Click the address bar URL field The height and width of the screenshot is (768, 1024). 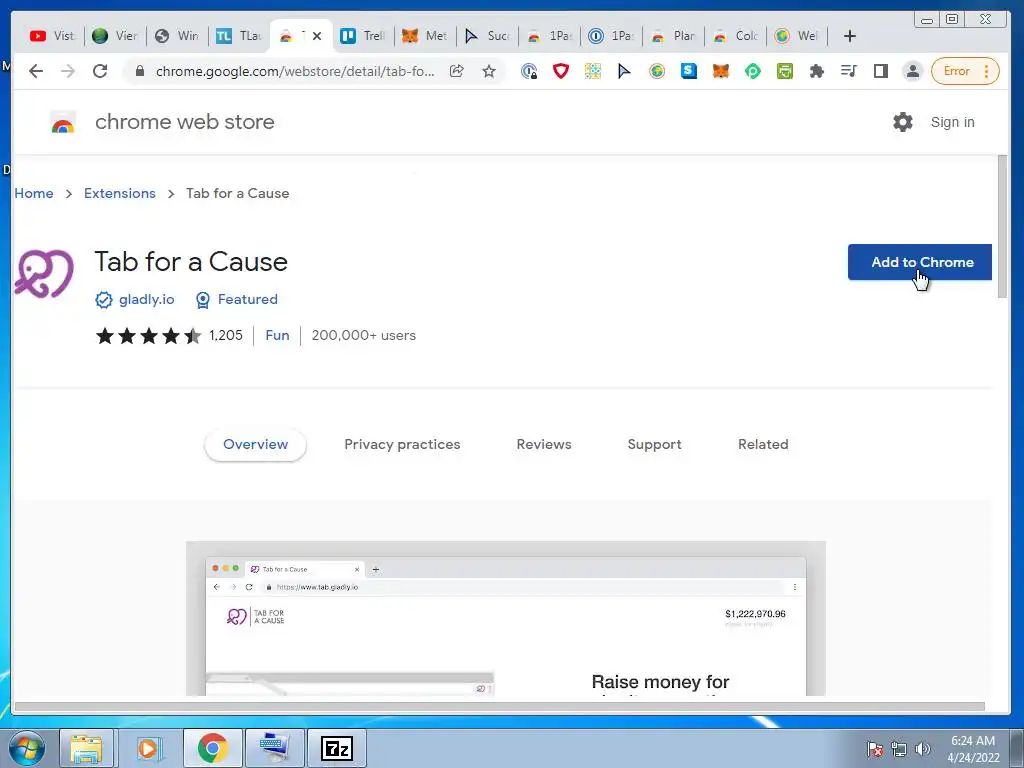click(295, 71)
